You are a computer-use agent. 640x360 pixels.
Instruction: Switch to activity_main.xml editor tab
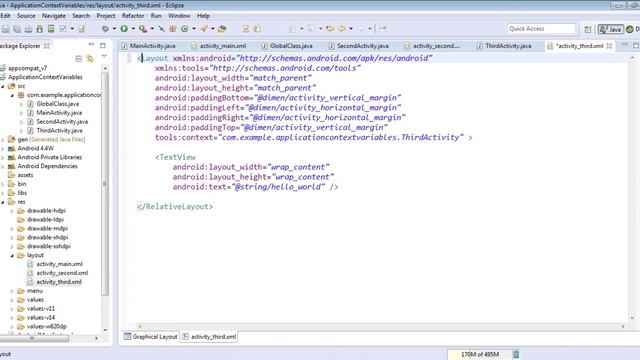click(219, 46)
